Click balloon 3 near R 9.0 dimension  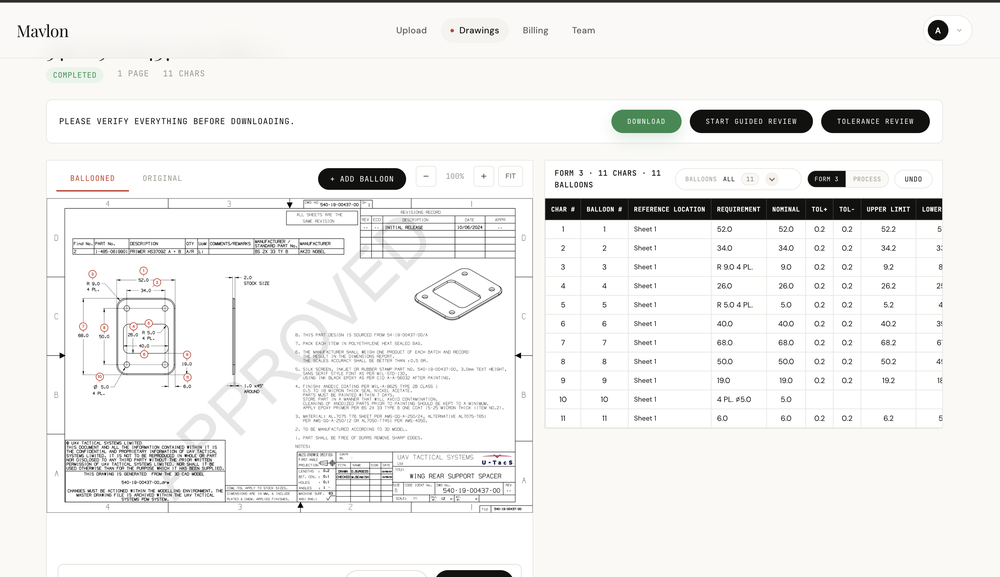coord(92,274)
